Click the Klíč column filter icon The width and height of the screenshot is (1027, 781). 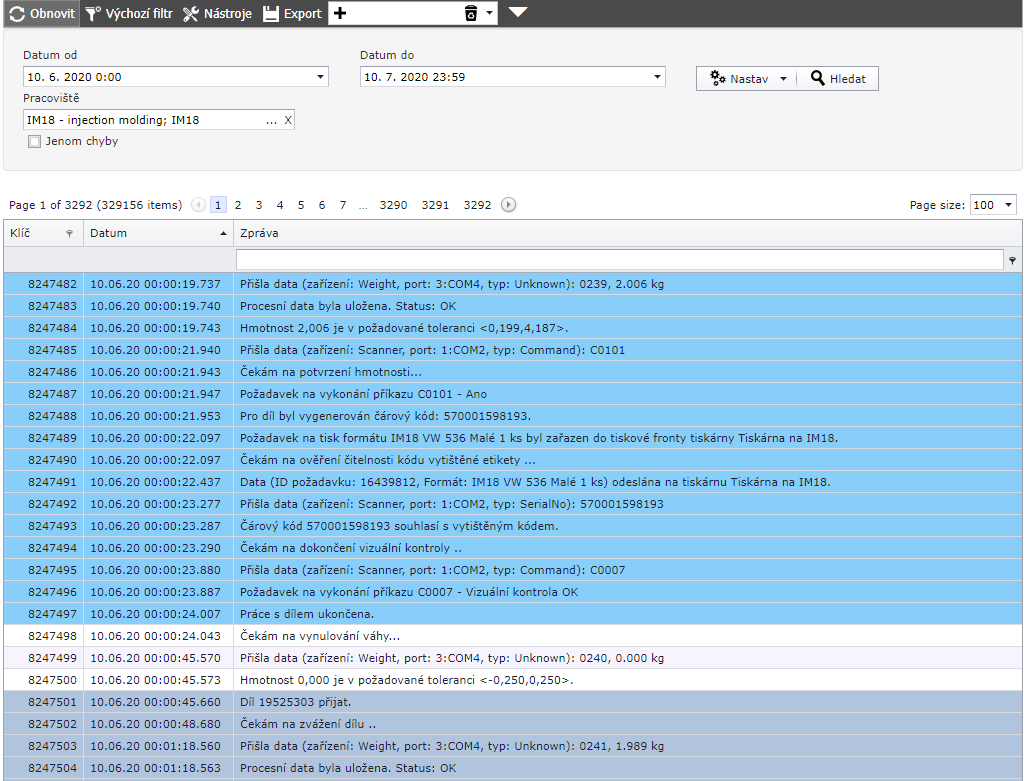click(x=69, y=233)
